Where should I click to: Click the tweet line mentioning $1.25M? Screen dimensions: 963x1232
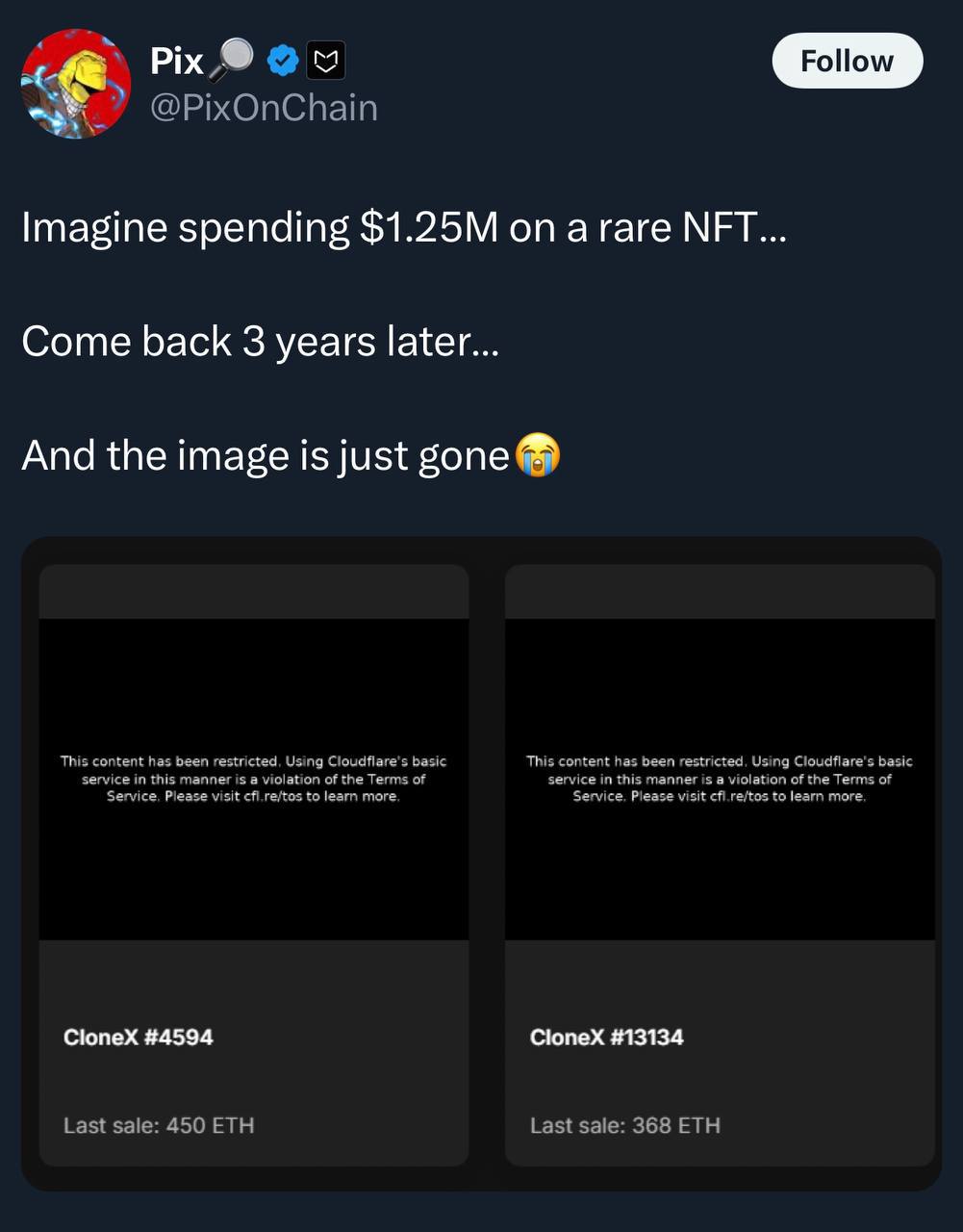[x=404, y=228]
